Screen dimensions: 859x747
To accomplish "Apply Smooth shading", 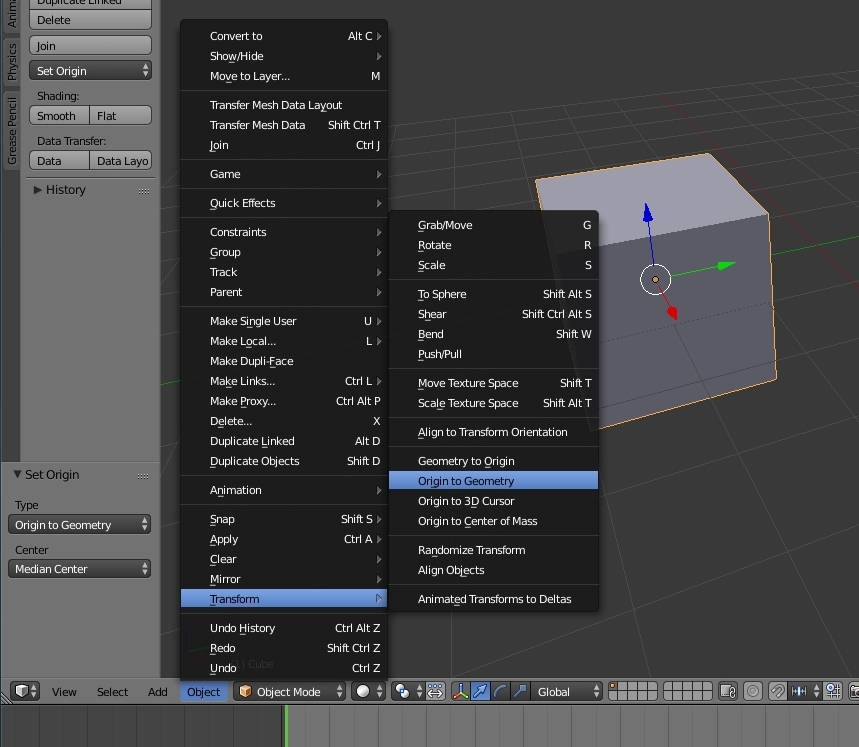I will 59,116.
